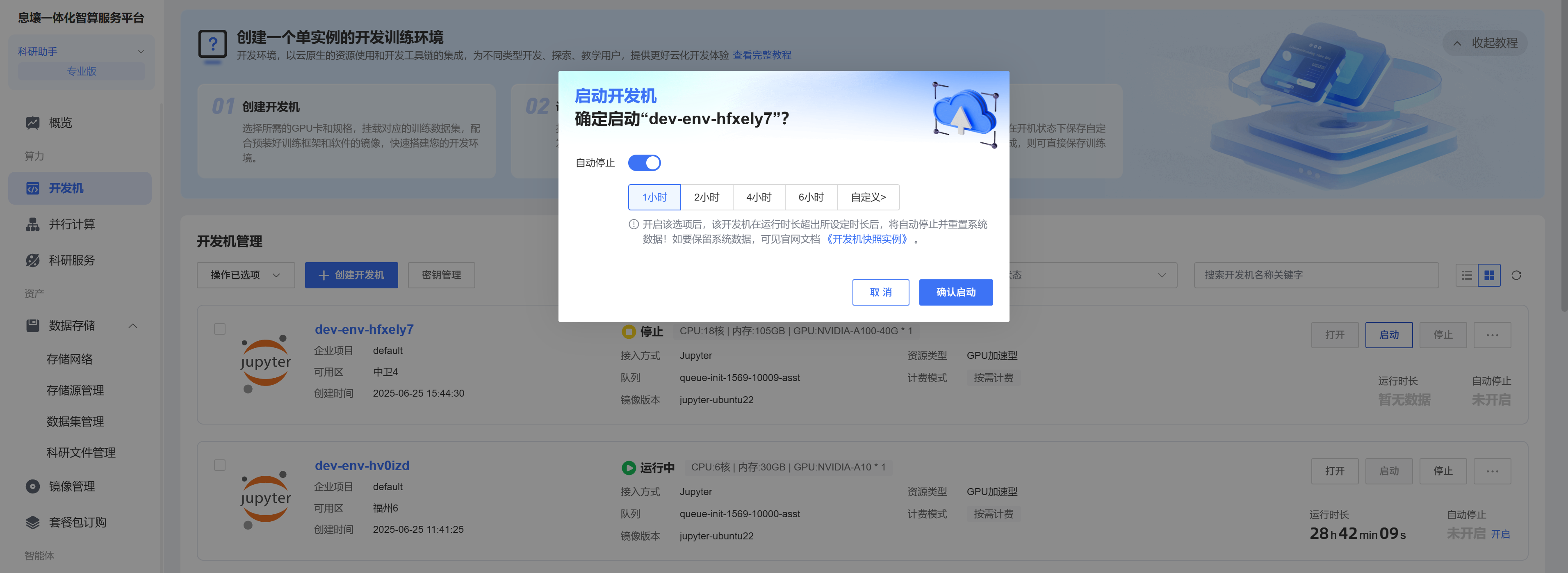Select the 2小时 duration option

point(707,197)
